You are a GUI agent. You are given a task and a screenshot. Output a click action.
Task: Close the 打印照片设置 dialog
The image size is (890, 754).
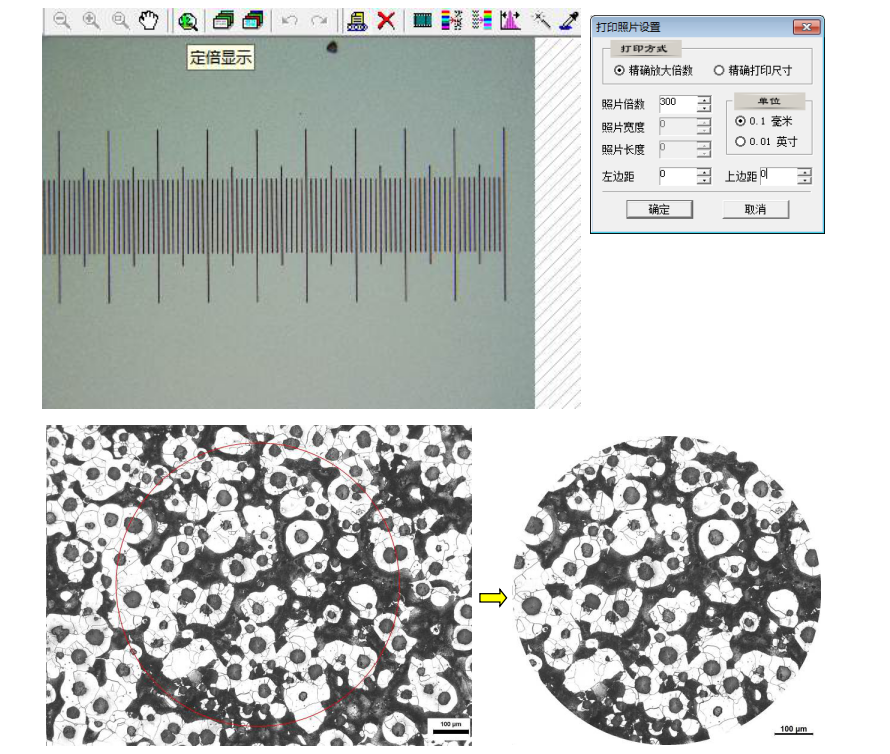coord(806,27)
